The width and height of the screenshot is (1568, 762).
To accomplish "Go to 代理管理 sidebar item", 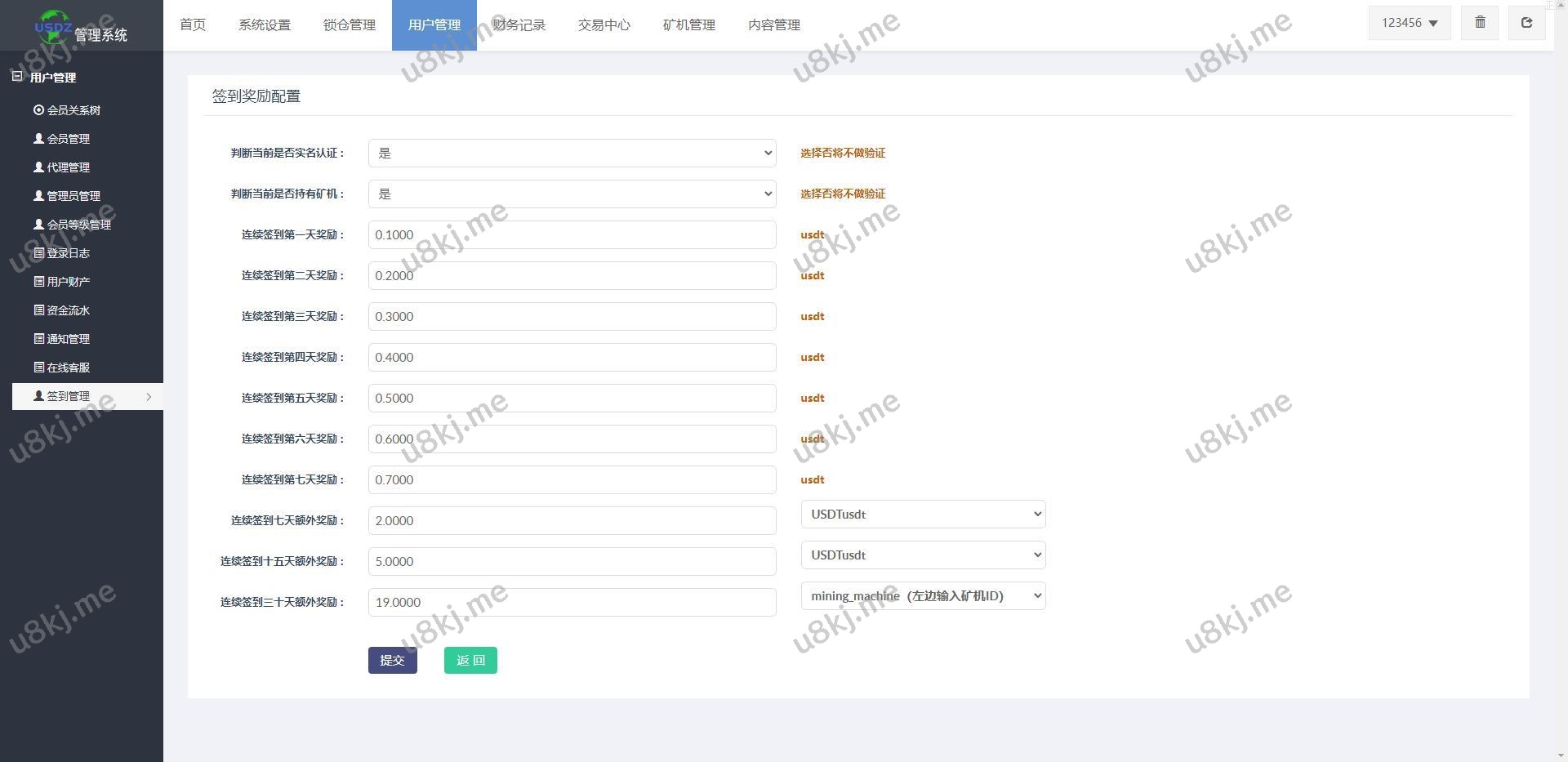I will coord(68,167).
